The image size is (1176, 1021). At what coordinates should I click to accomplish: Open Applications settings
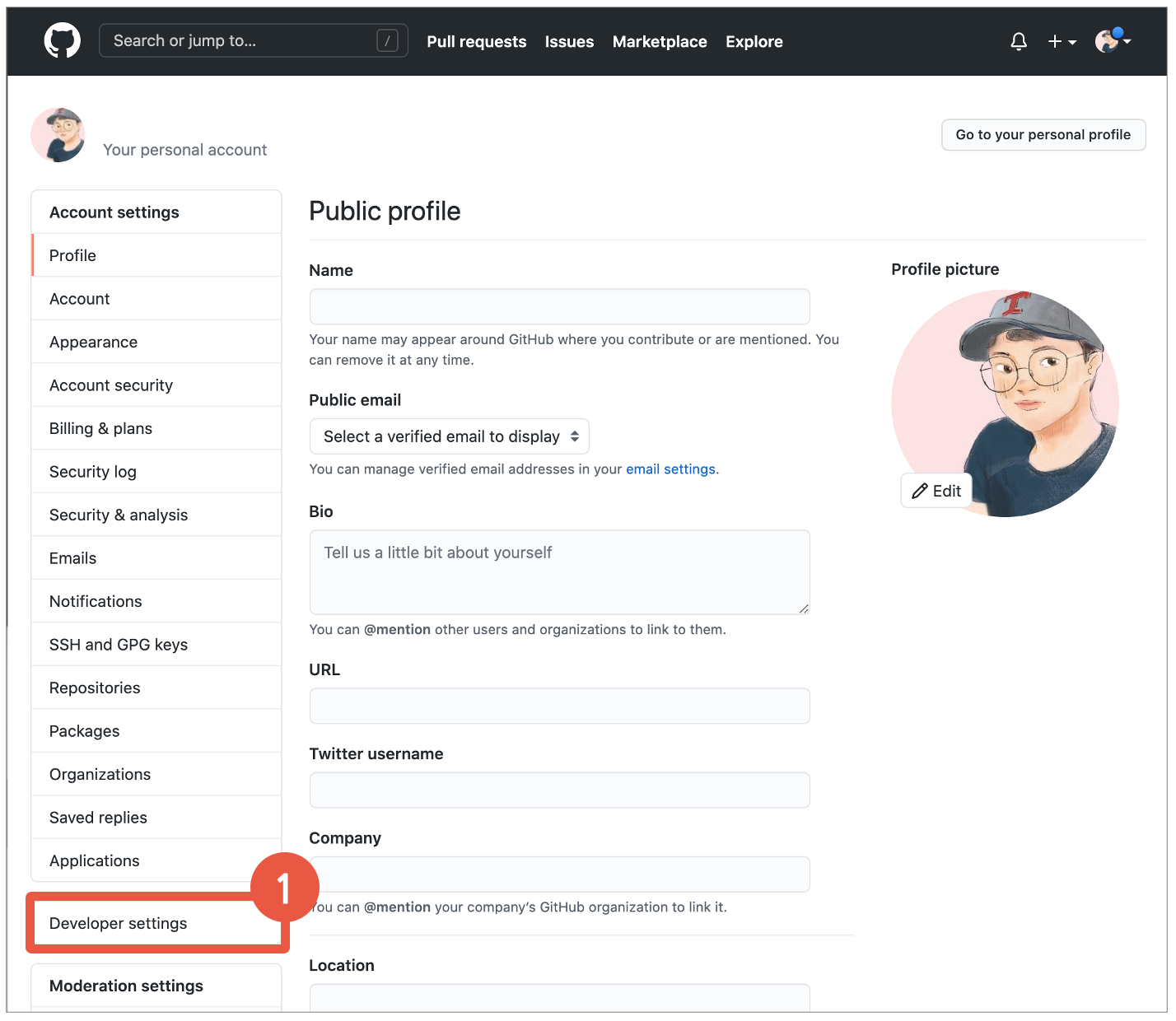[156, 860]
